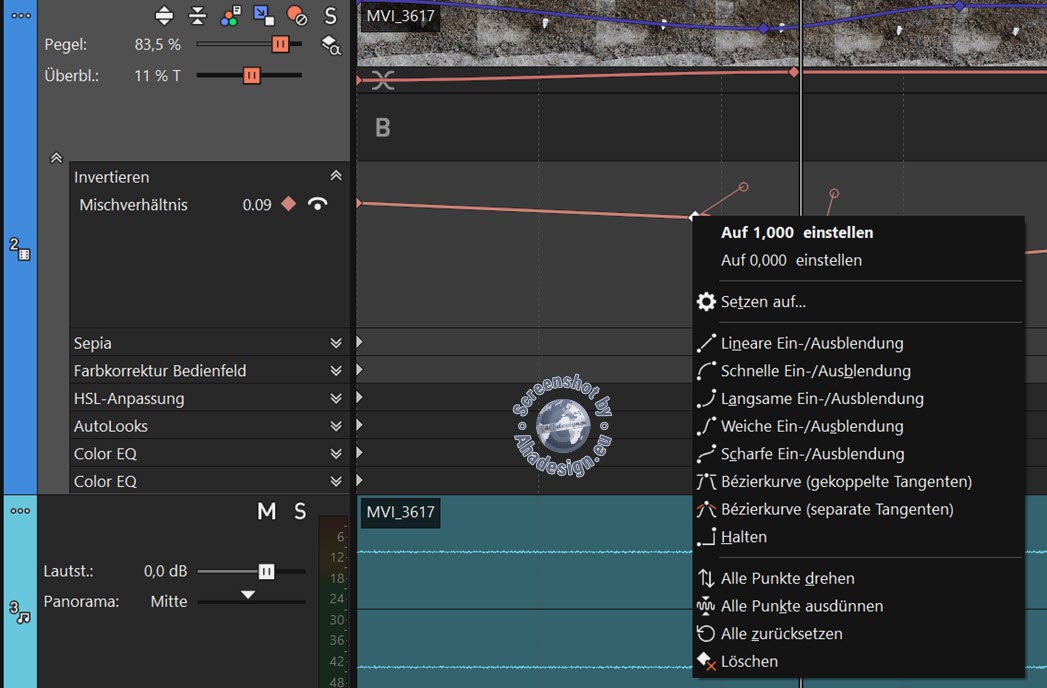This screenshot has height=688, width=1047.
Task: Click the Sepia lane start triangle
Action: click(360, 342)
